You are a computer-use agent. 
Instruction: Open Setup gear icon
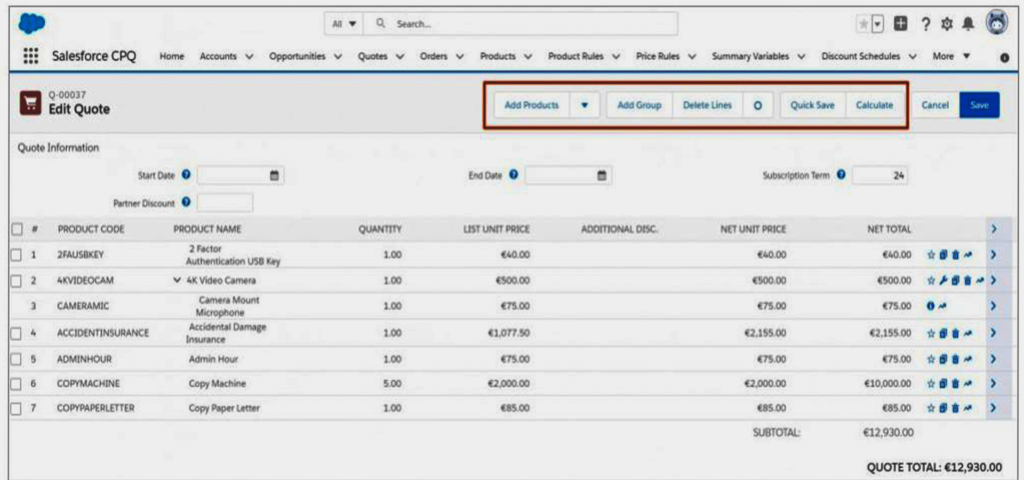[x=947, y=24]
